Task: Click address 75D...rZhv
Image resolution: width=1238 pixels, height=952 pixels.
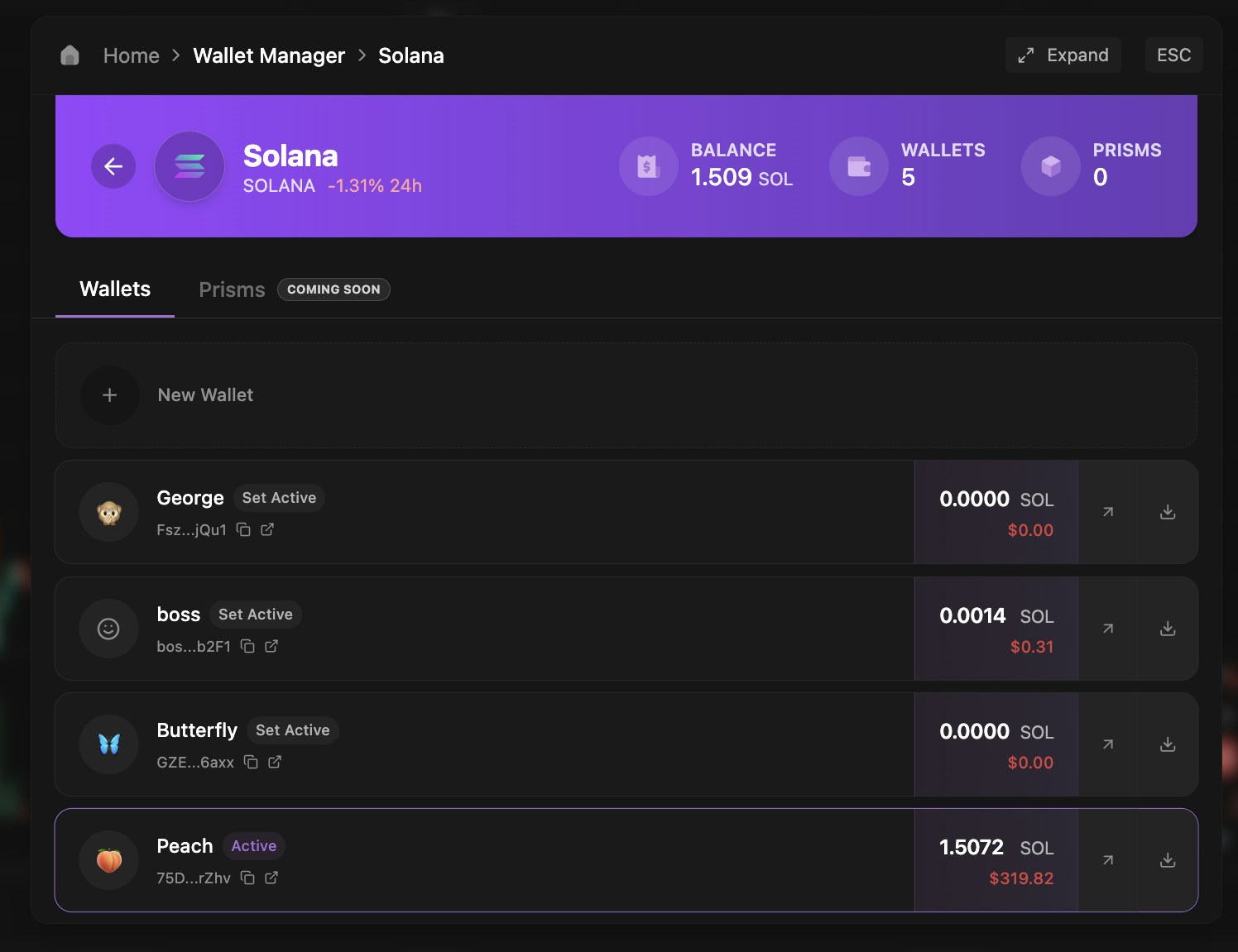Action: tap(194, 878)
